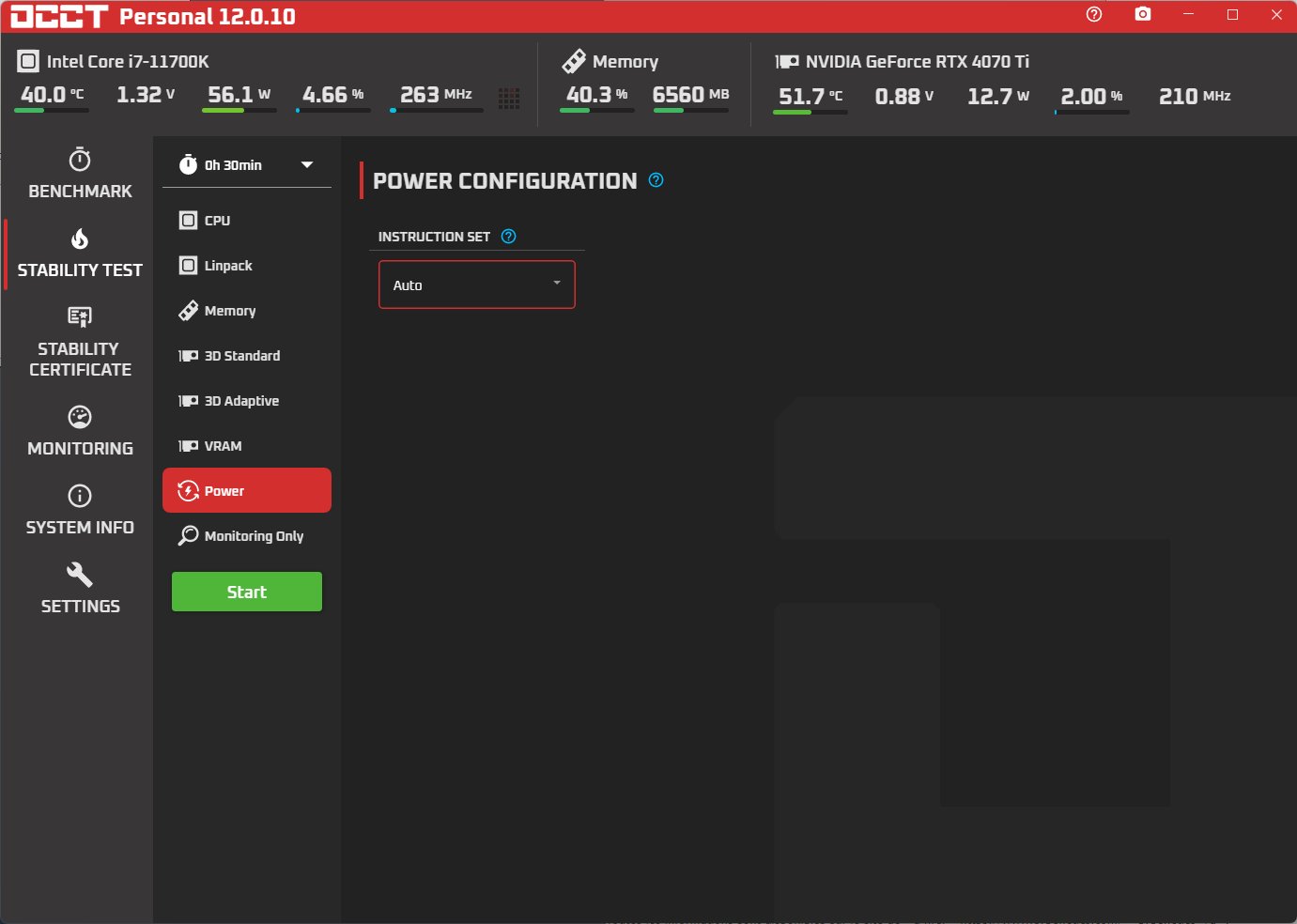Take a screenshot with the camera icon
The width and height of the screenshot is (1297, 924).
coord(1142,14)
